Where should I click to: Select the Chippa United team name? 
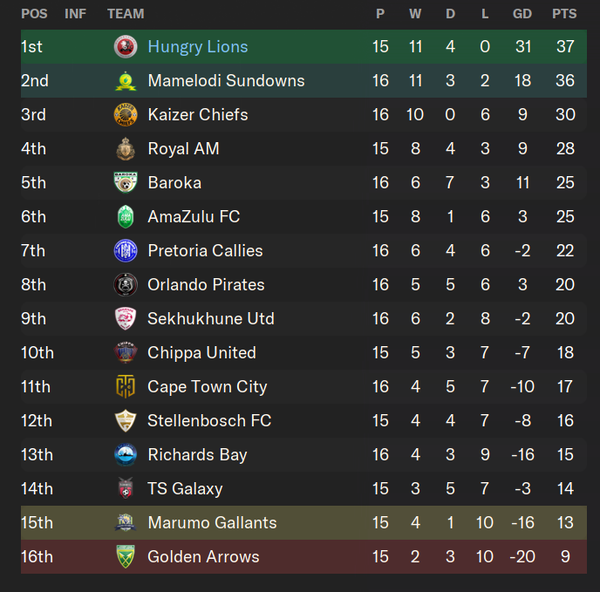202,353
